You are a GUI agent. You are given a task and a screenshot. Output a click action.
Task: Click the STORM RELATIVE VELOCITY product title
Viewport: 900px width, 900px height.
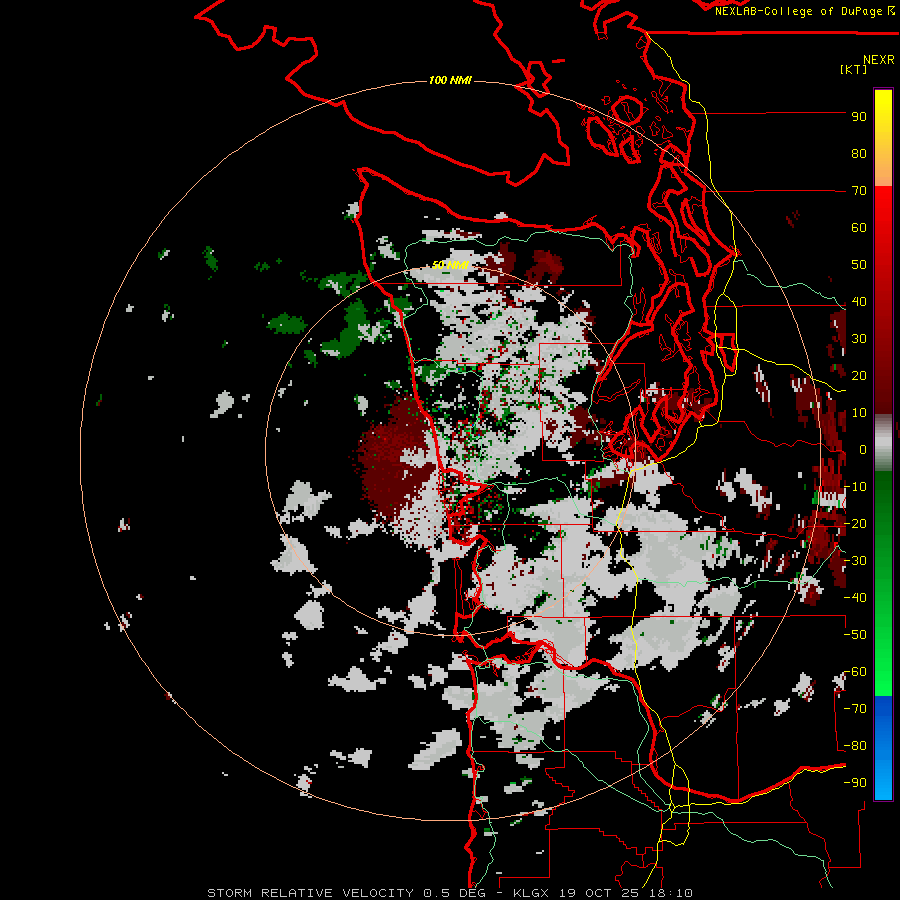[x=311, y=893]
